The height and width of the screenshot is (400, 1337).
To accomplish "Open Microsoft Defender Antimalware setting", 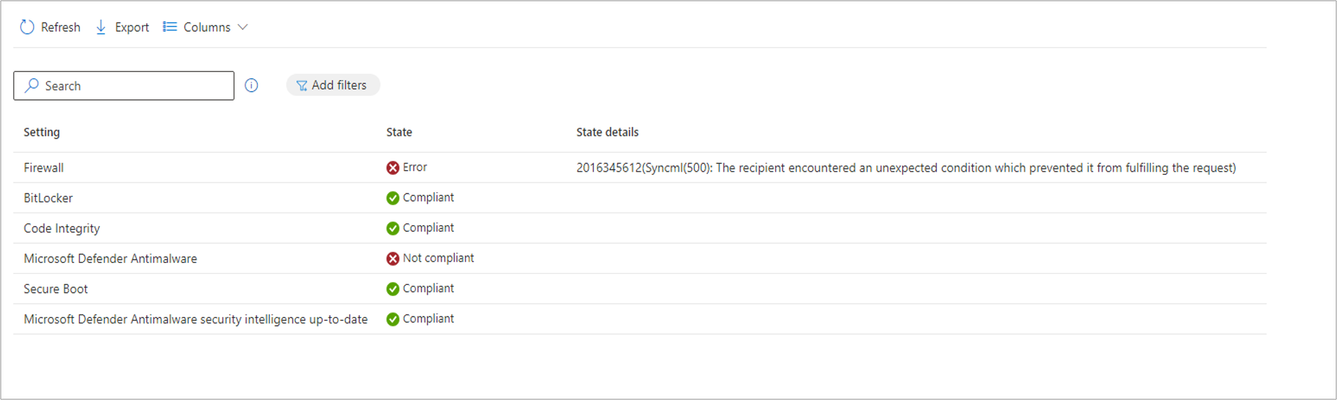I will [110, 258].
